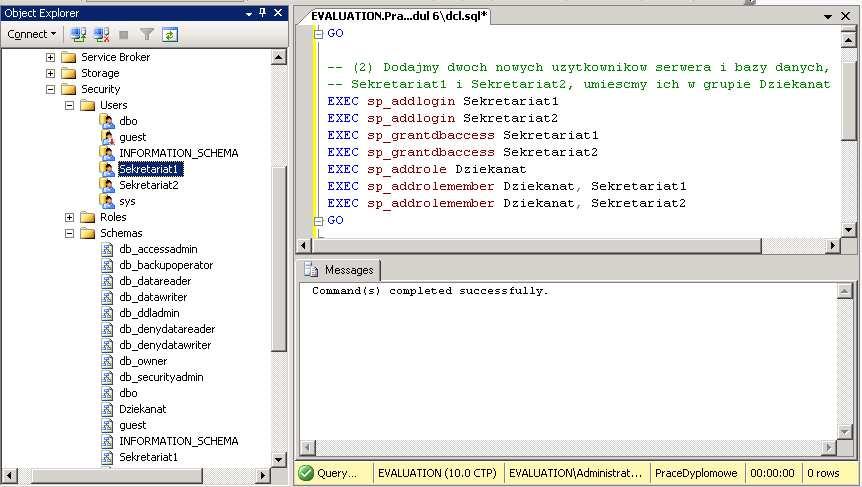The height and width of the screenshot is (487, 862).
Task: Collapse the Security folder
Action: pos(51,89)
